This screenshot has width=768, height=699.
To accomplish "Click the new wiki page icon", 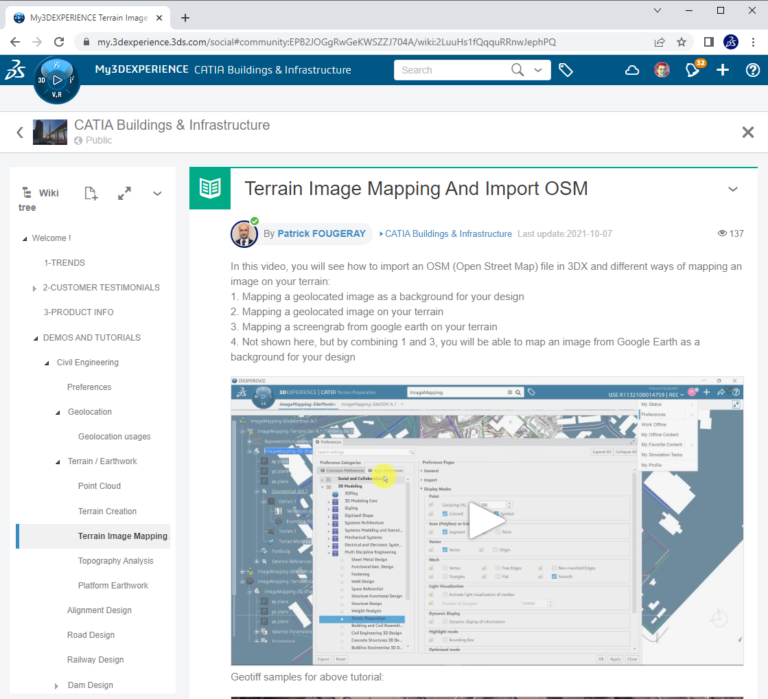I will [91, 193].
